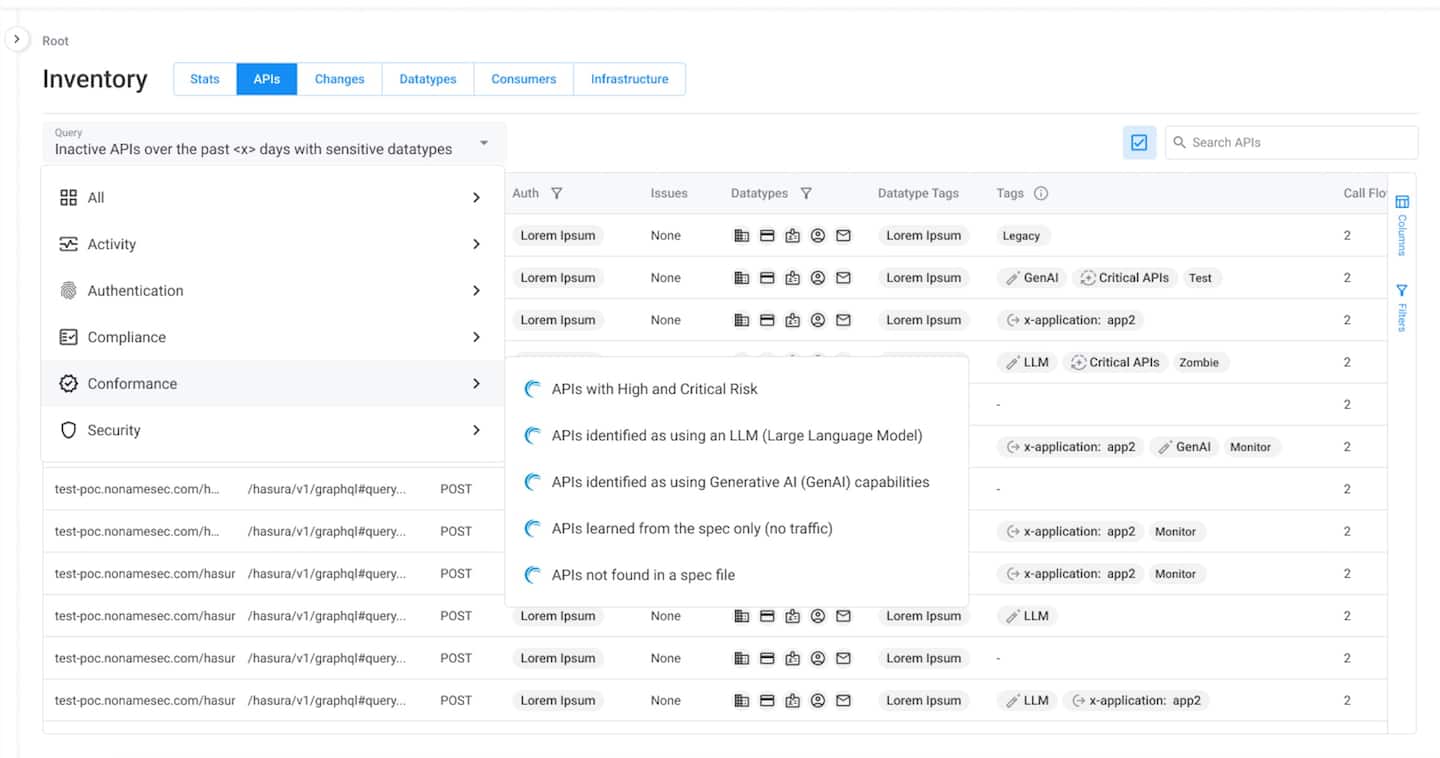Click the Auth column filter icon

pyautogui.click(x=557, y=193)
